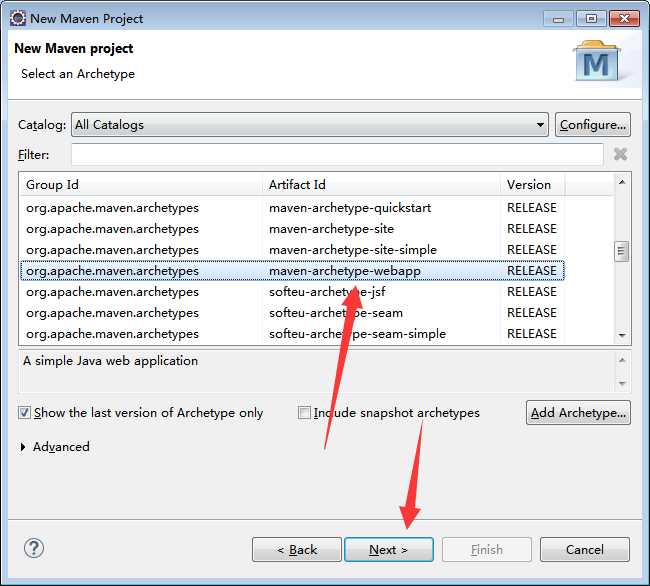Viewport: 650px width, 586px height.
Task: Click description box scroll down arrow
Action: pos(622,383)
